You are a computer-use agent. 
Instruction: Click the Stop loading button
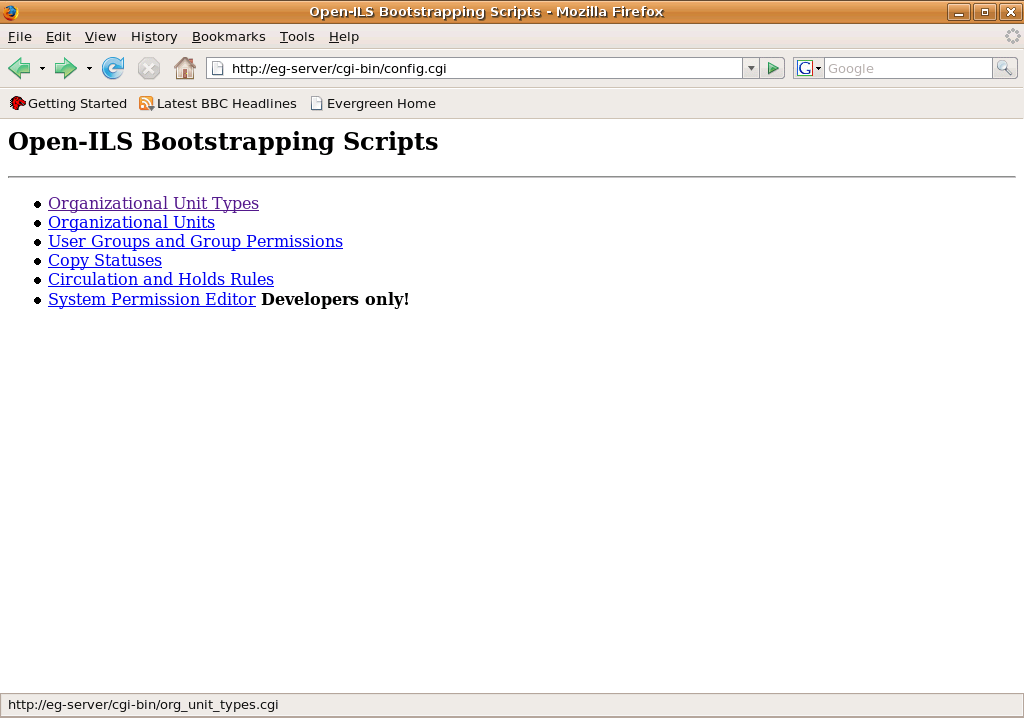click(149, 68)
